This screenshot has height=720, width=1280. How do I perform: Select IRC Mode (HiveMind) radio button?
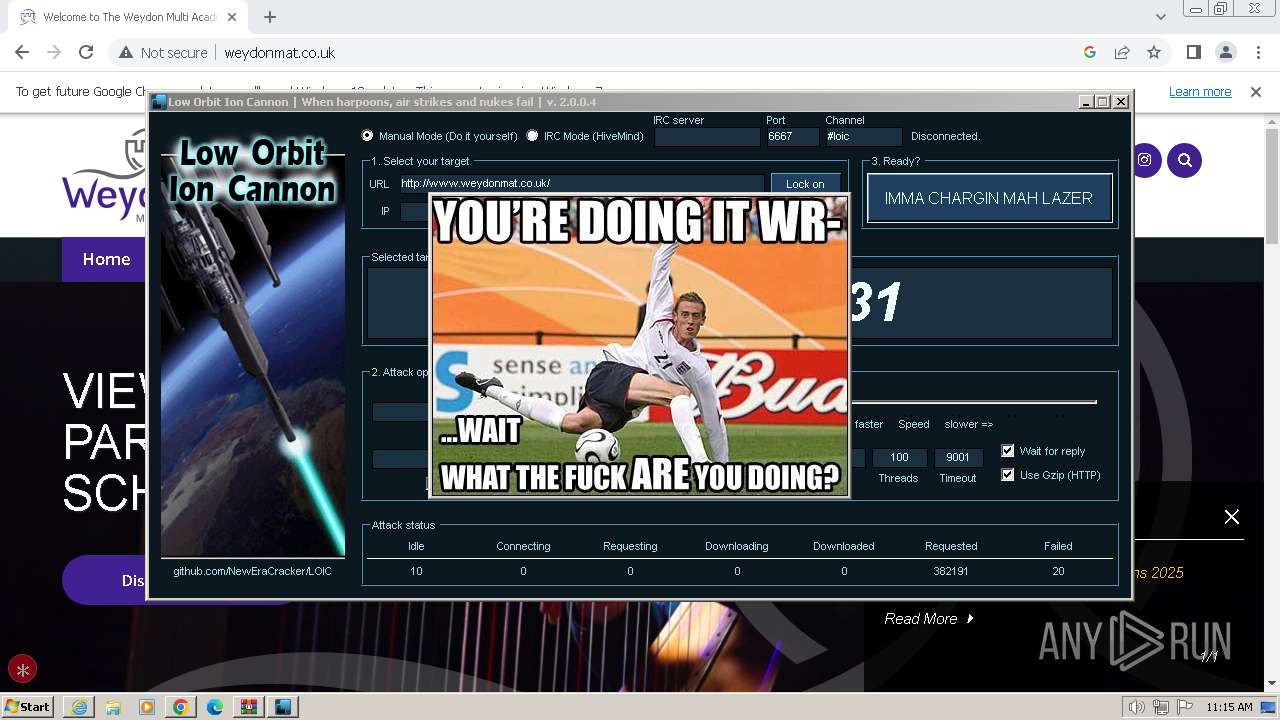pos(532,136)
